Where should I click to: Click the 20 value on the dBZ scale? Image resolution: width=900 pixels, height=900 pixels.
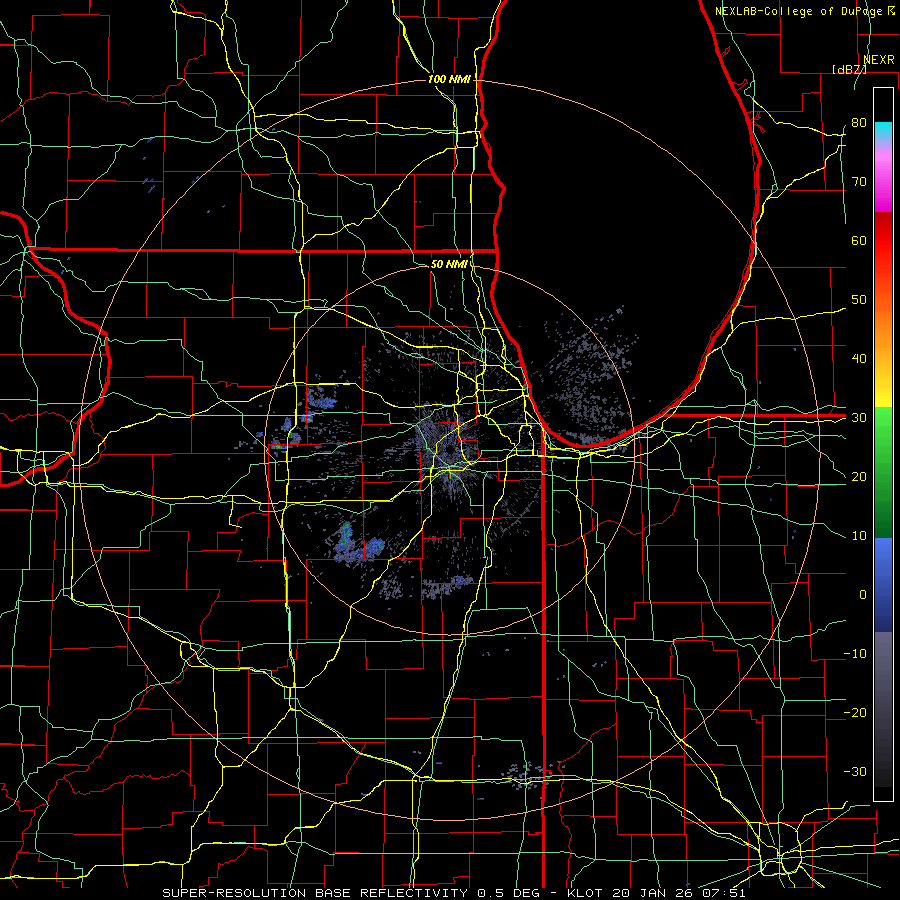coord(859,476)
